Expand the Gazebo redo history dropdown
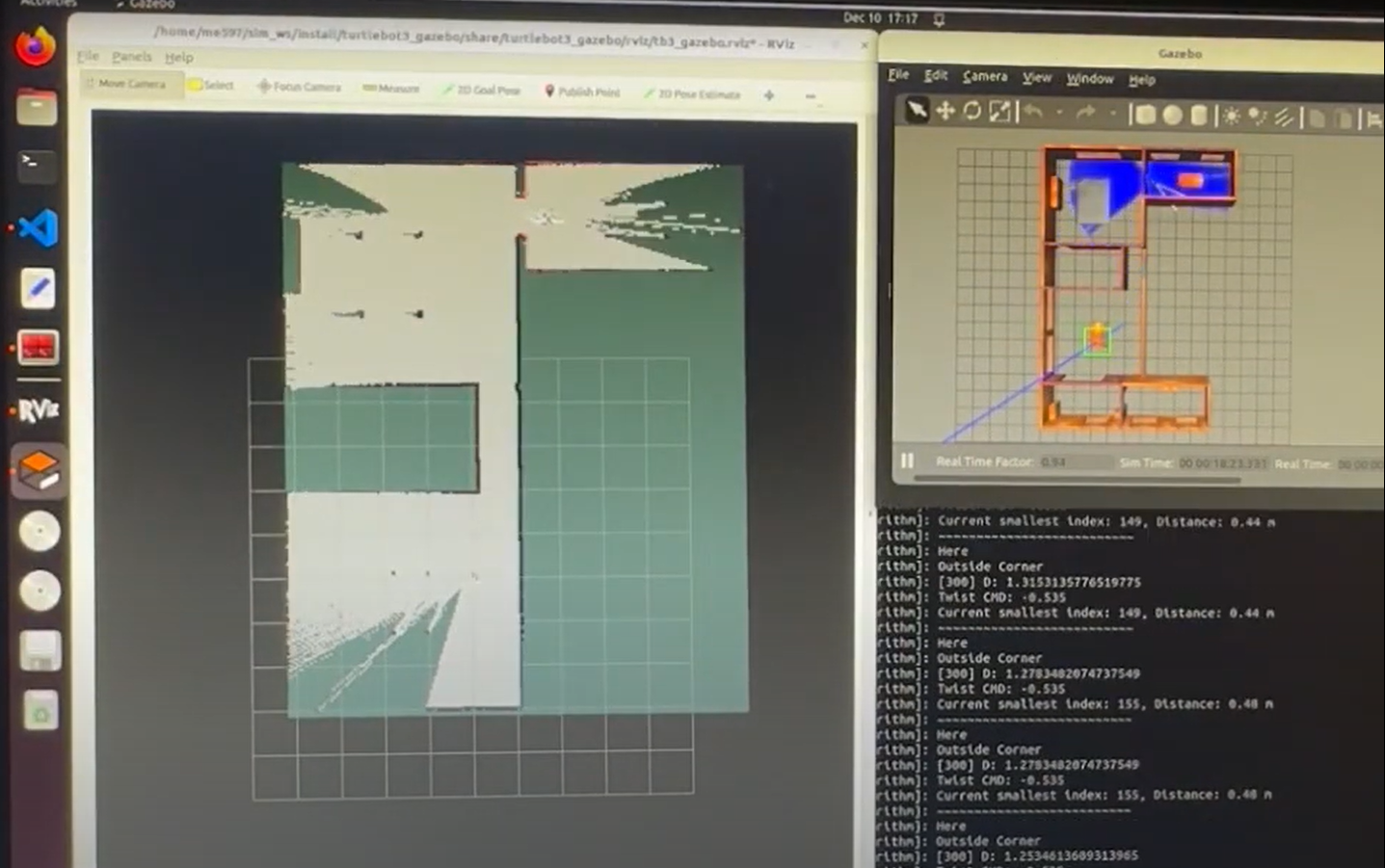The image size is (1385, 868). (1112, 115)
